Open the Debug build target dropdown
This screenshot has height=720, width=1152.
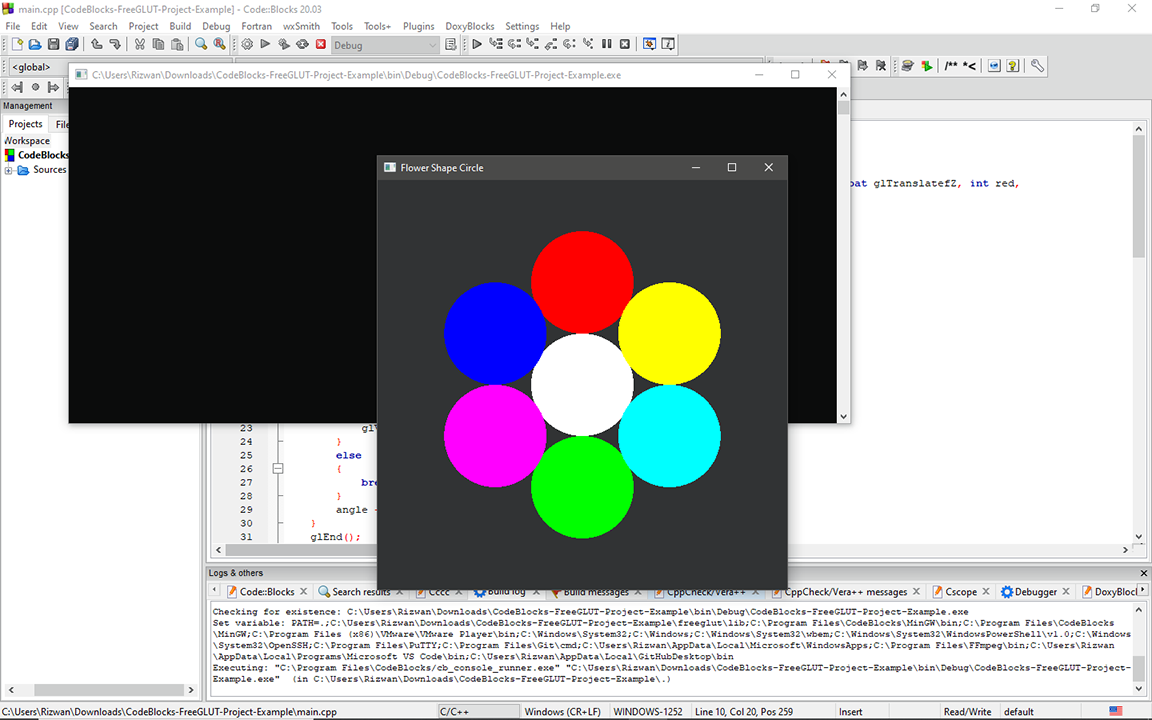pyautogui.click(x=385, y=45)
